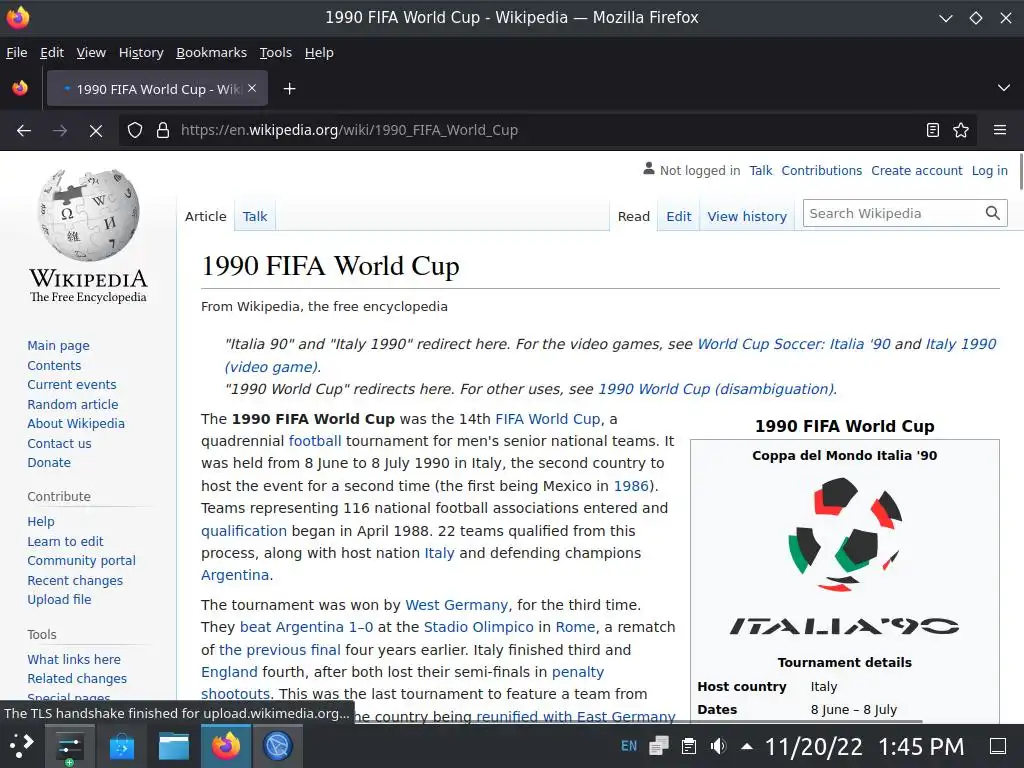This screenshot has width=1024, height=768.
Task: Open the clipboard tray icon
Action: [688, 746]
